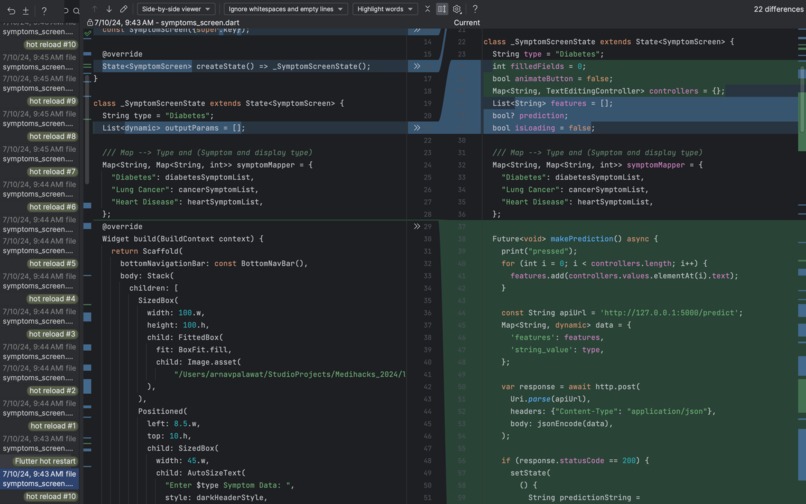Click "Lung Cancer": cancerSymptomList in right pane

coord(575,190)
